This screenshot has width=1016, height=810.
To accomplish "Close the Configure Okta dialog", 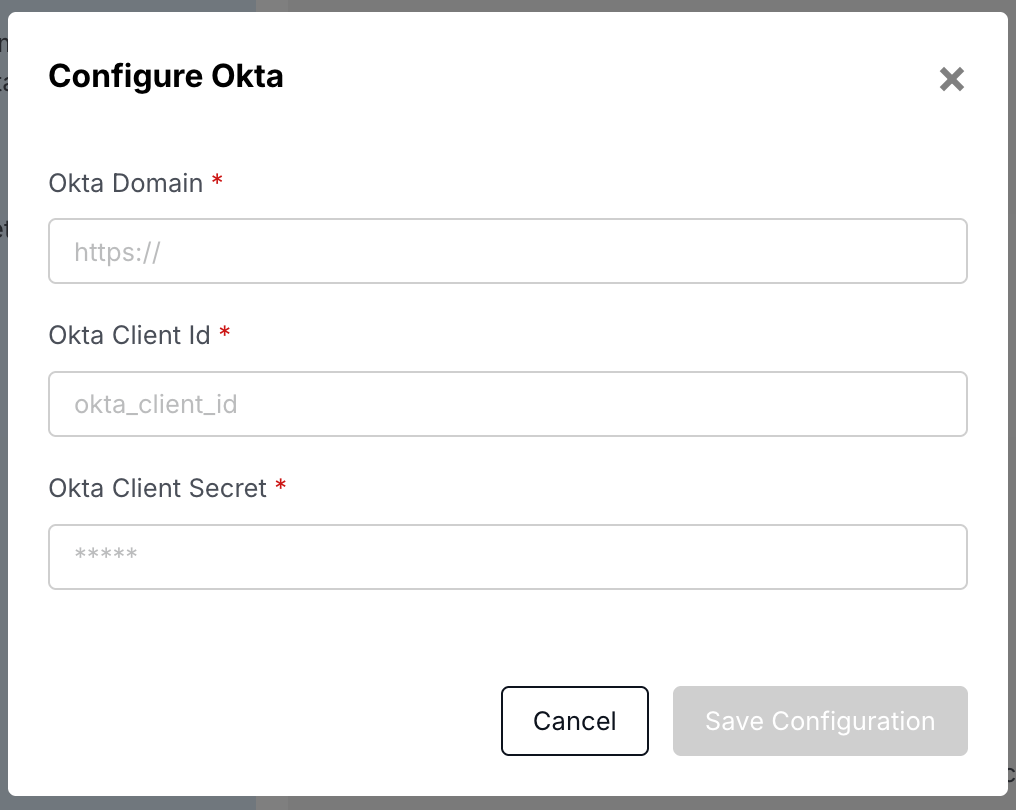I will click(951, 79).
